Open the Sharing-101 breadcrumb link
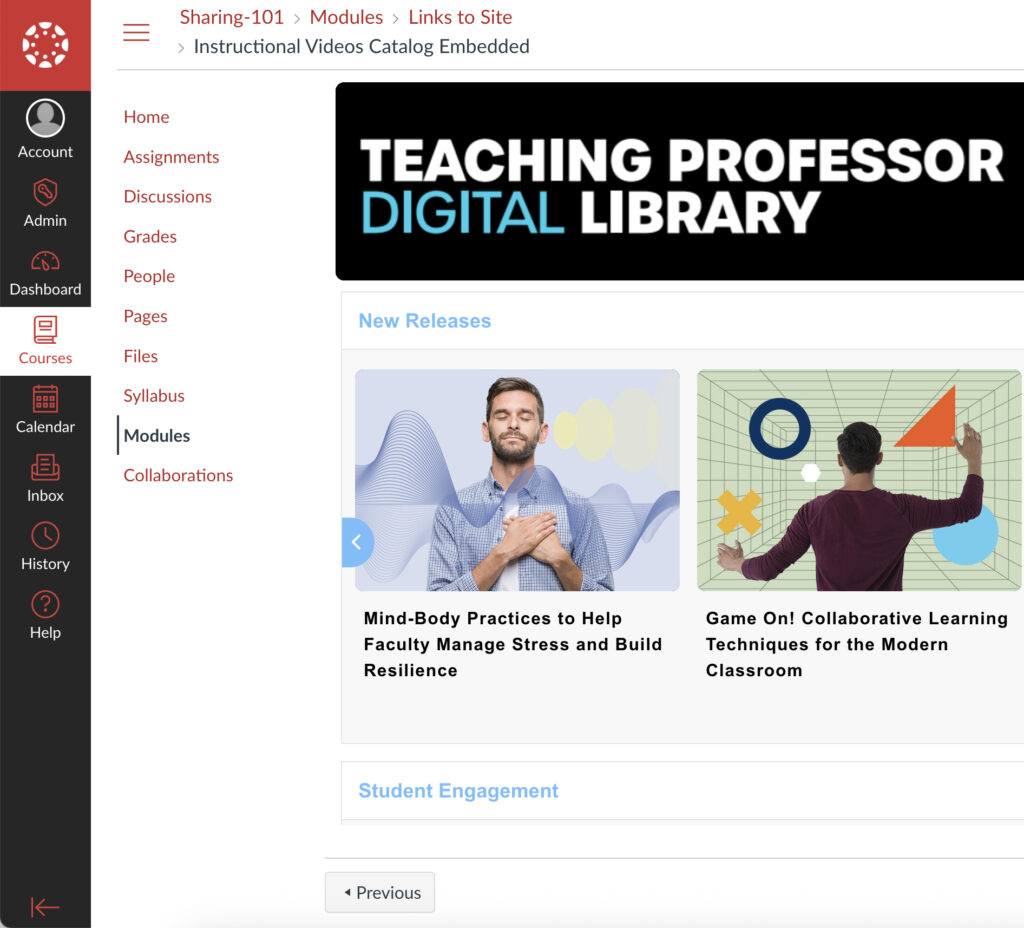 [232, 17]
